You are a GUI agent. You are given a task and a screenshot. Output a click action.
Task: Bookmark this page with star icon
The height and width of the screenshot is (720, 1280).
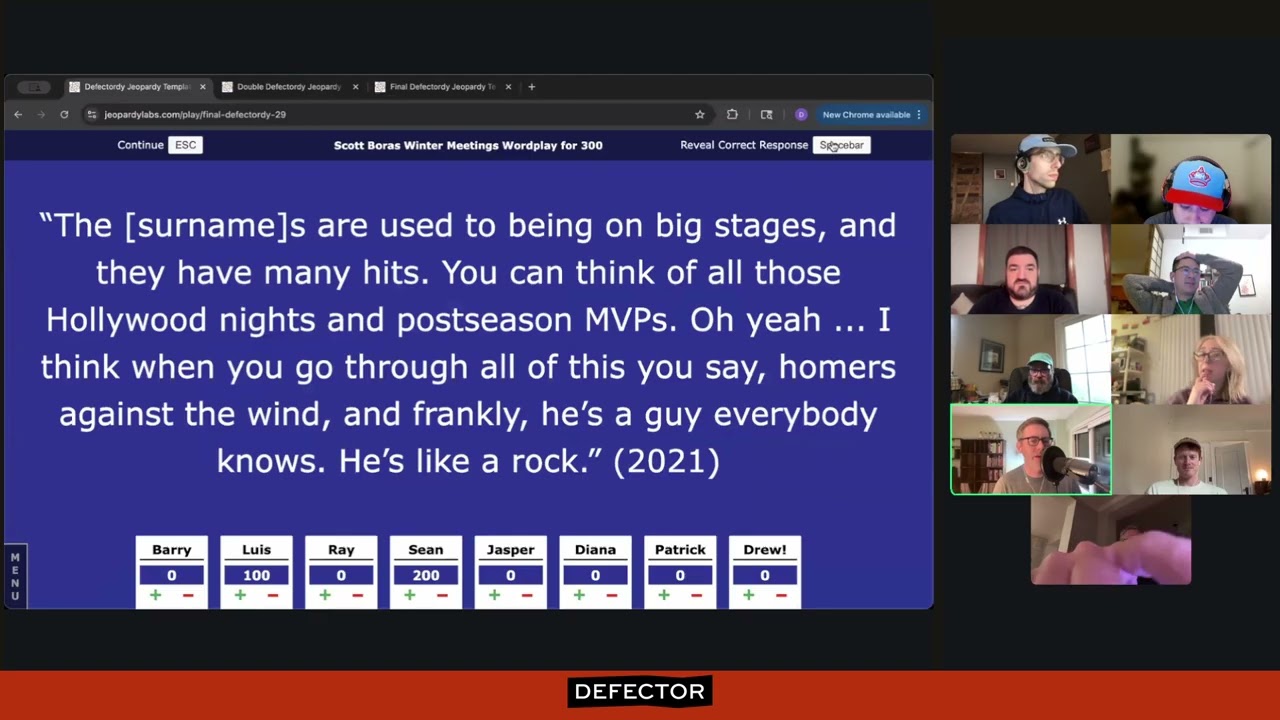click(700, 115)
